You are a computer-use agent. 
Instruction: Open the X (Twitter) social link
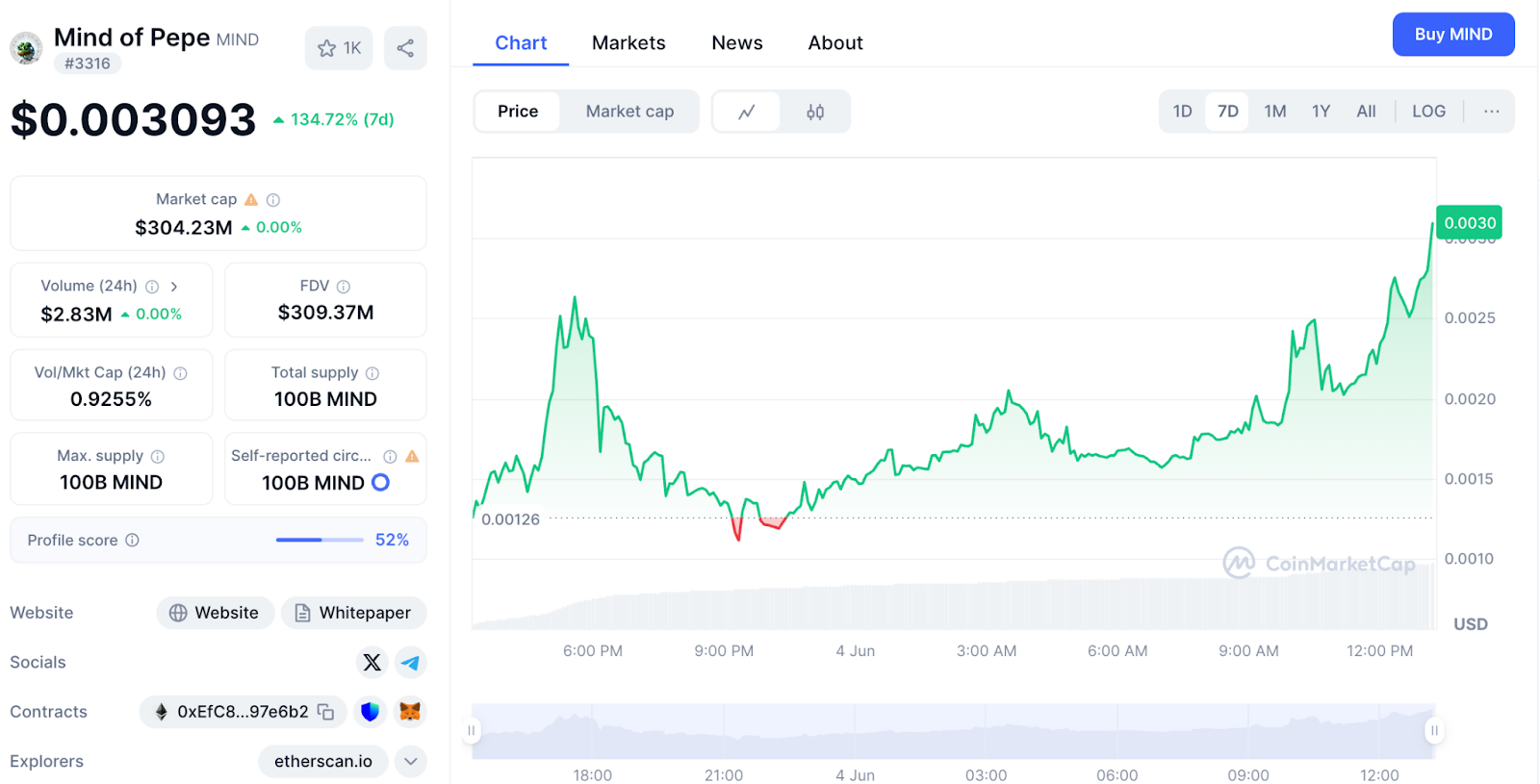pos(372,663)
